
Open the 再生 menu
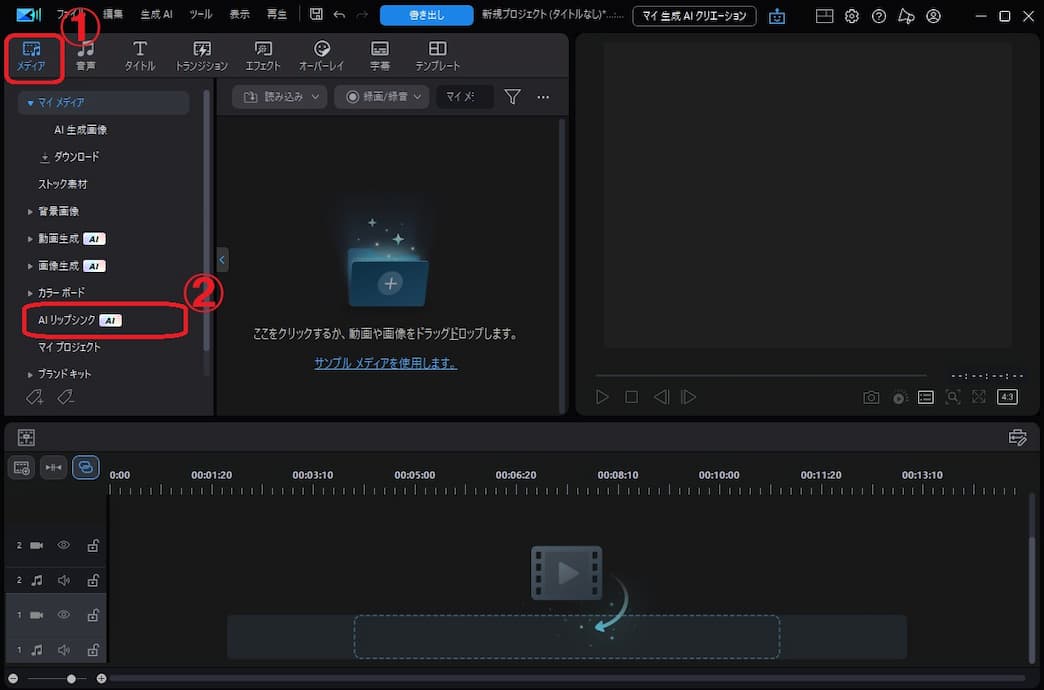(275, 14)
